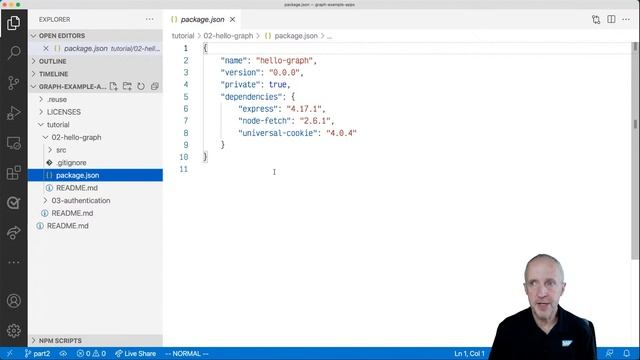Open the feedback icon in status bar

609,353
